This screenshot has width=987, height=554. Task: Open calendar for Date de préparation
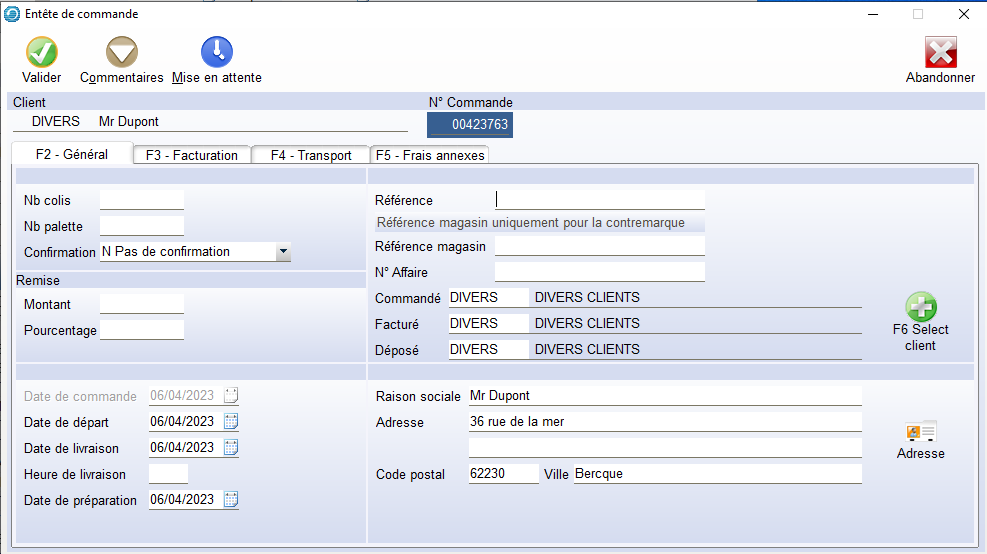tap(231, 500)
